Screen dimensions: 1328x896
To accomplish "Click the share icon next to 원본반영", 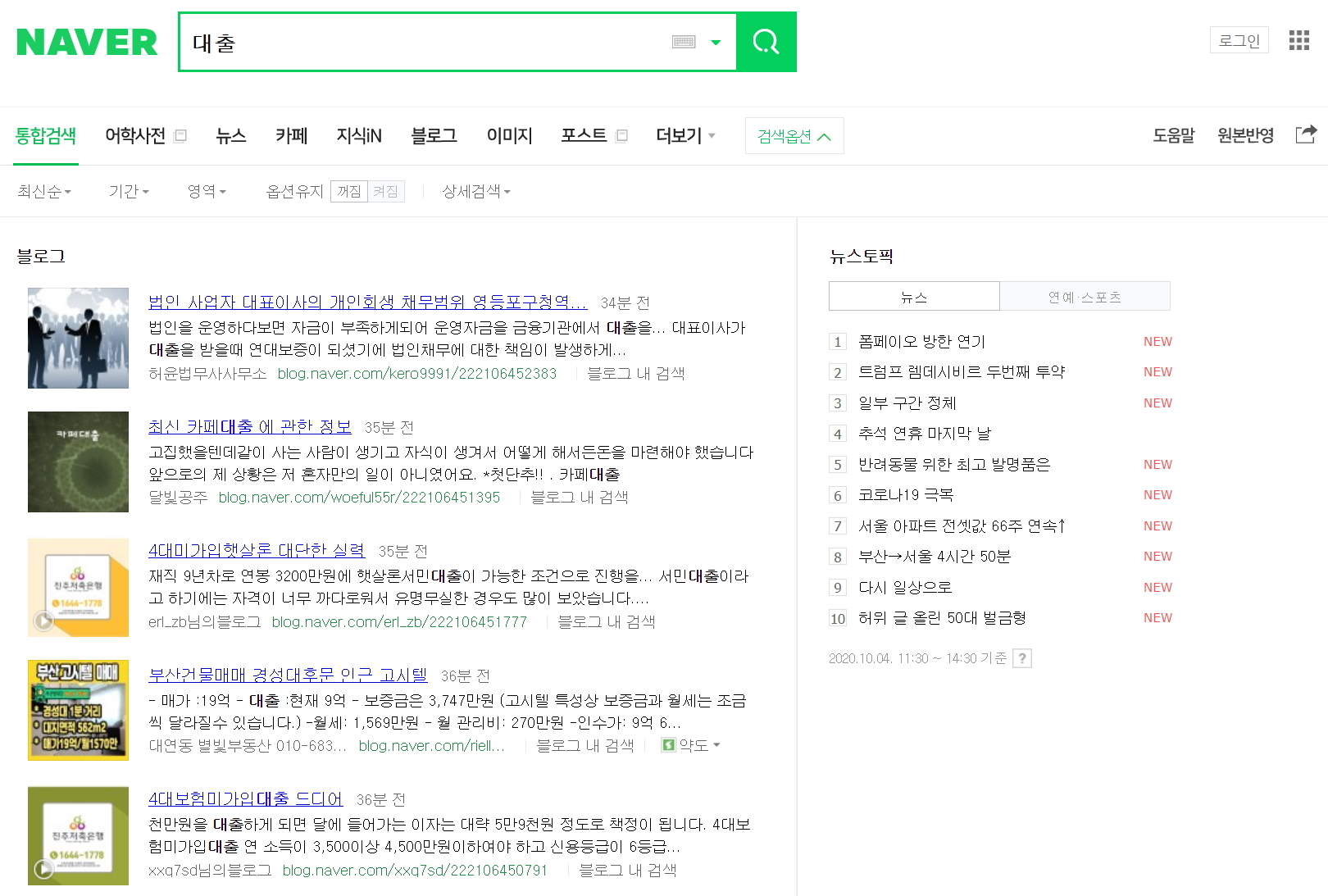I will click(x=1306, y=134).
